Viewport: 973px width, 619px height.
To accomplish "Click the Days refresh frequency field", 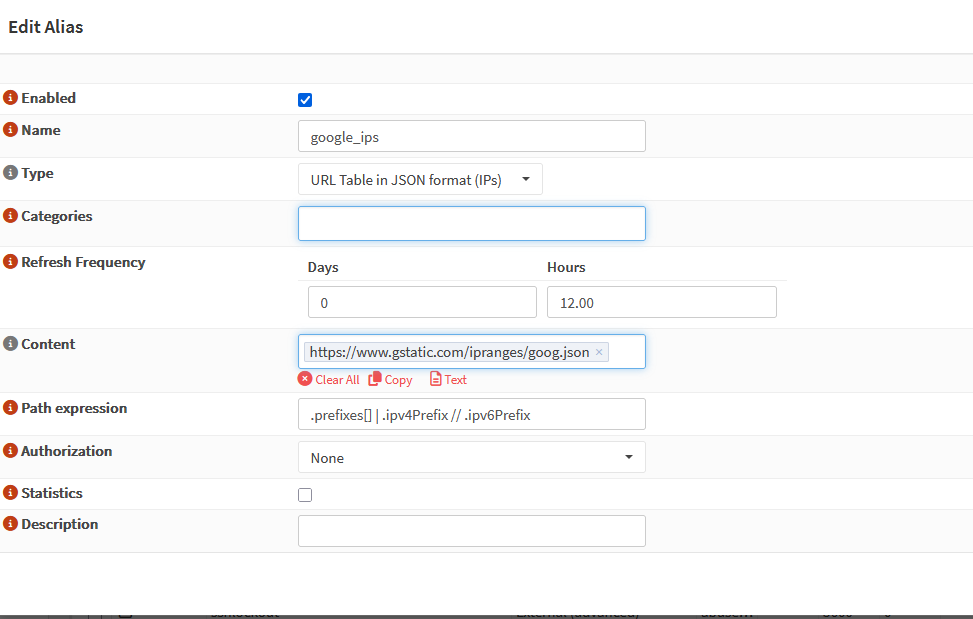I will click(x=422, y=302).
